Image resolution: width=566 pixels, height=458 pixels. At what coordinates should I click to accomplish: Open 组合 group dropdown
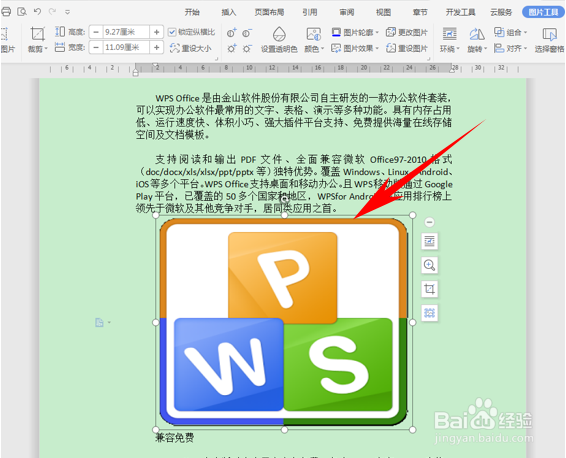pos(510,32)
